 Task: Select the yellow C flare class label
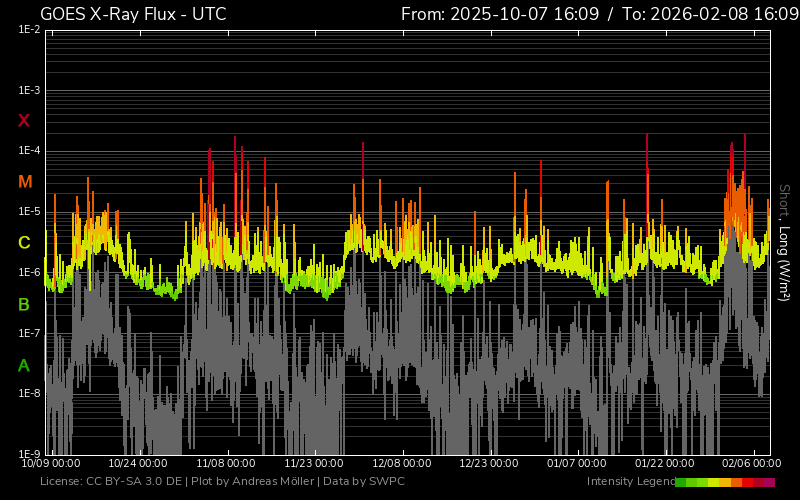point(24,243)
